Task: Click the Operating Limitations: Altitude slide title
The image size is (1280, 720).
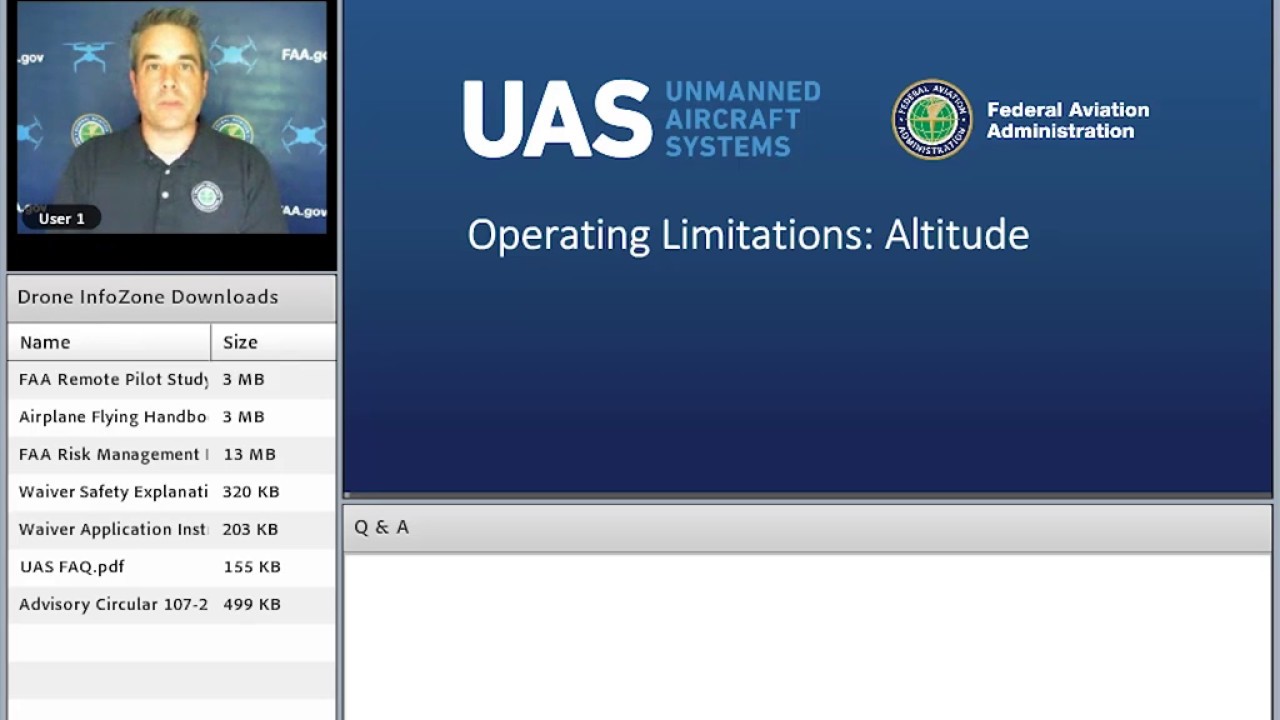Action: click(x=748, y=235)
